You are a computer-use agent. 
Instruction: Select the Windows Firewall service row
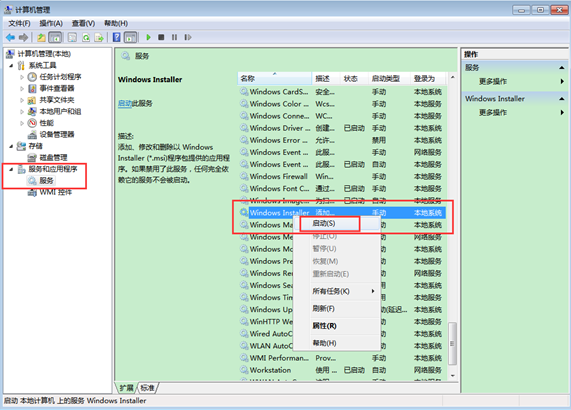(342, 177)
